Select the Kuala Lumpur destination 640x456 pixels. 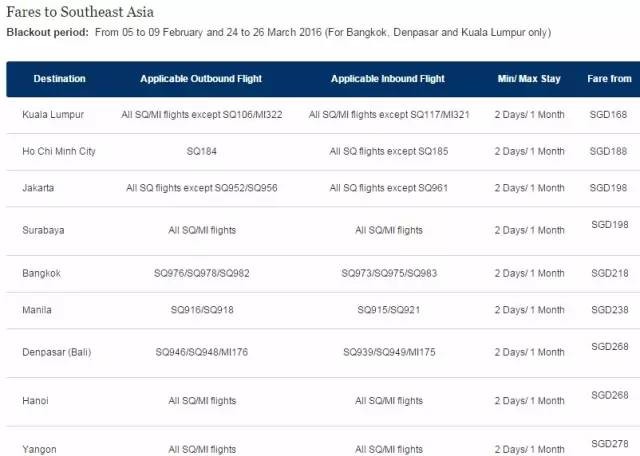coord(51,115)
